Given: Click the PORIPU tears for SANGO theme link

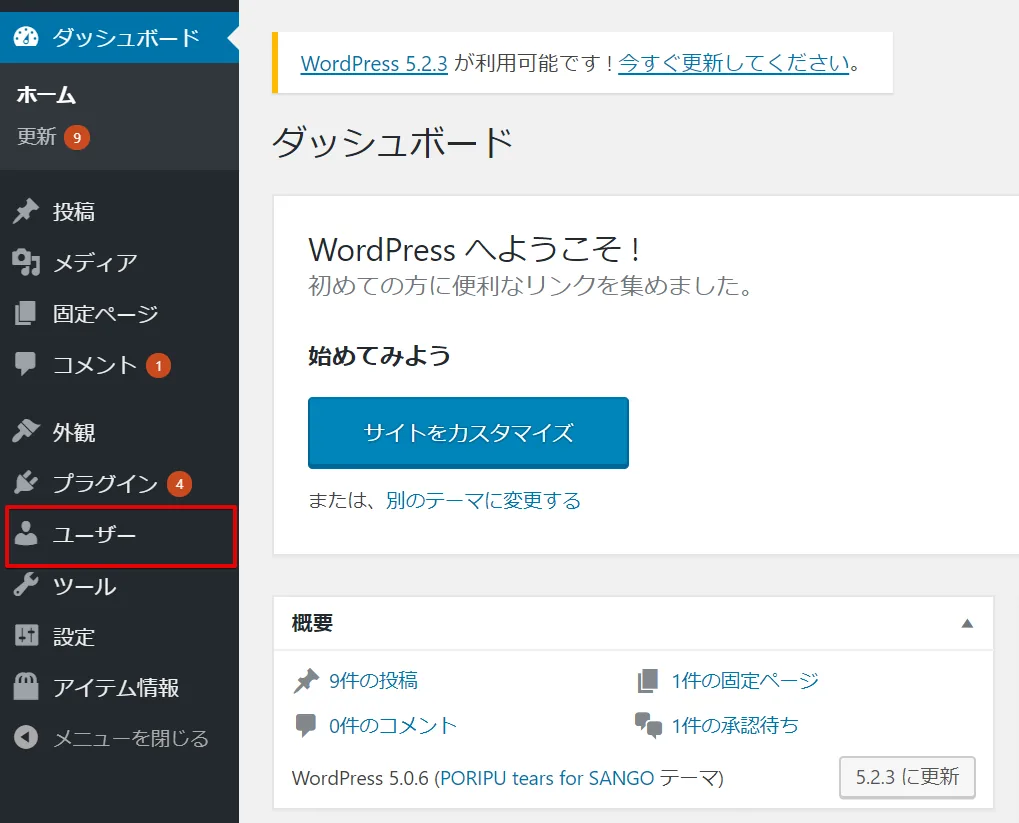Looking at the screenshot, I should [x=547, y=778].
